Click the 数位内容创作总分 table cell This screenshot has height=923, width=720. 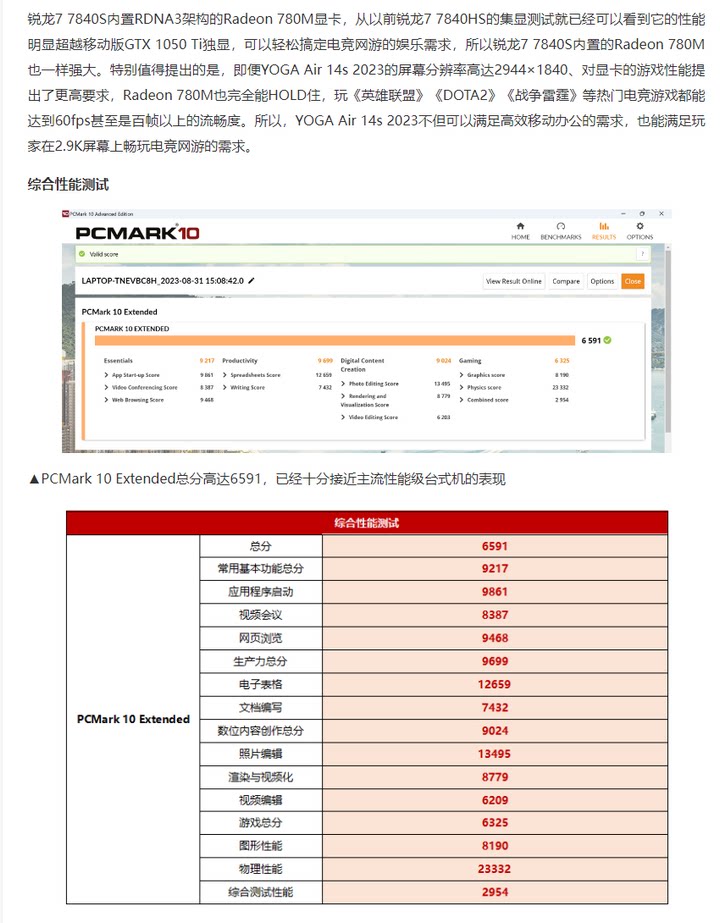(x=261, y=731)
